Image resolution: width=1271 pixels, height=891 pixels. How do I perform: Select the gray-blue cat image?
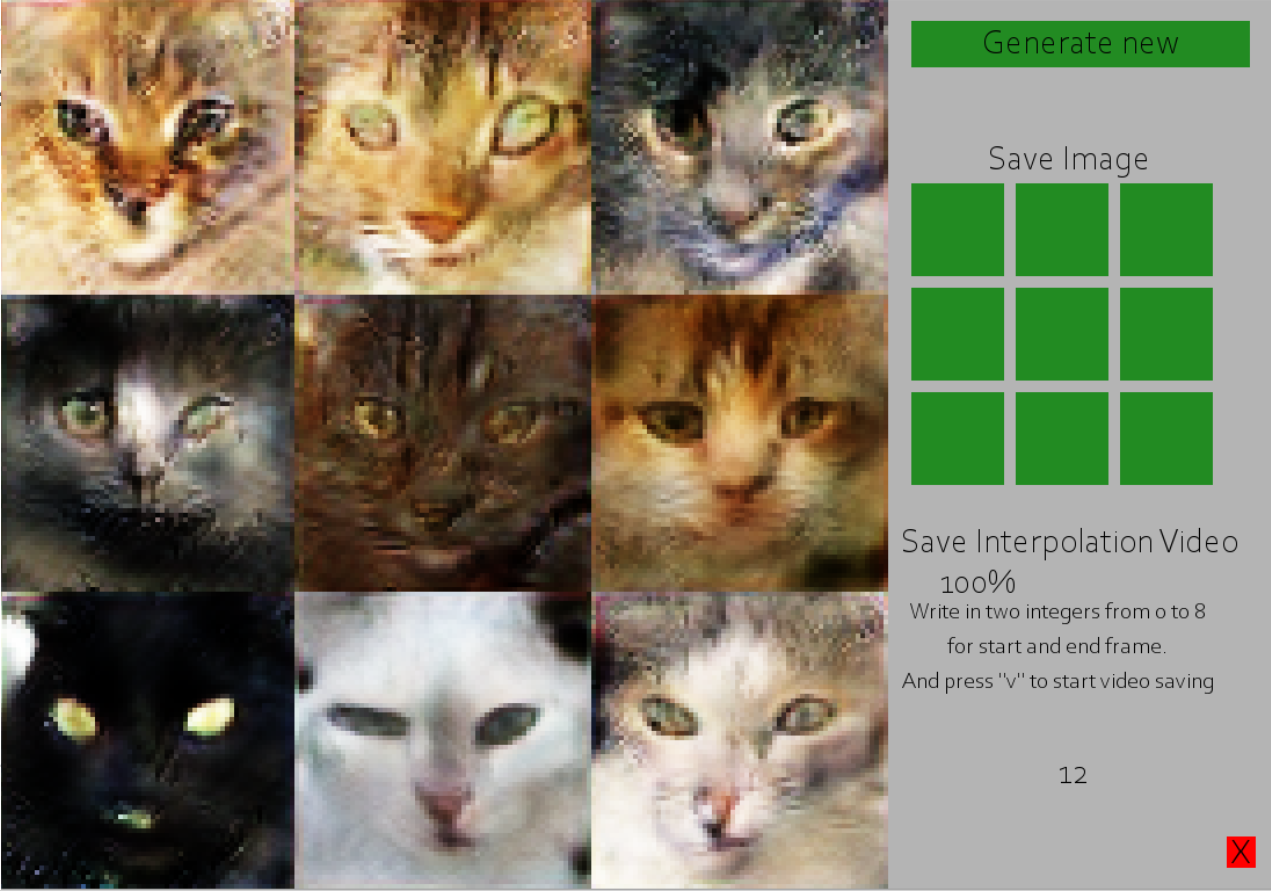pyautogui.click(x=739, y=147)
